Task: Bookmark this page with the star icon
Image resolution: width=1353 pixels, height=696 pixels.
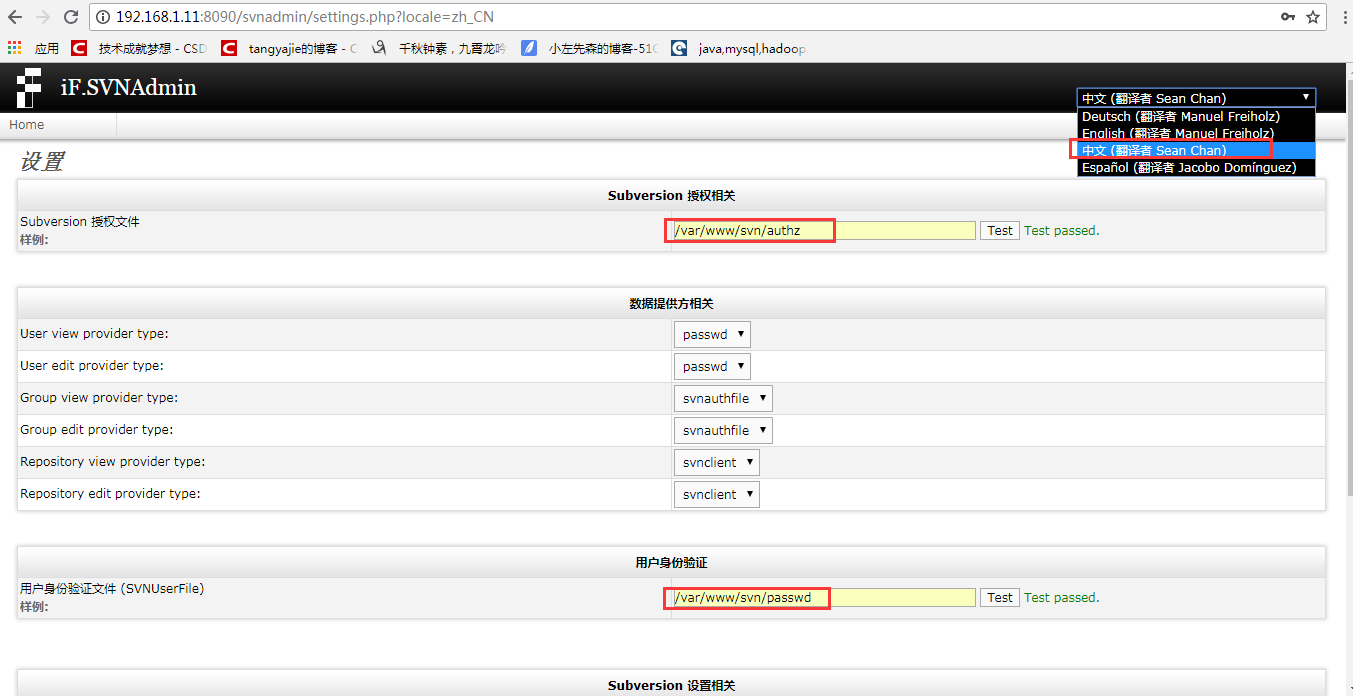Action: pyautogui.click(x=1313, y=17)
